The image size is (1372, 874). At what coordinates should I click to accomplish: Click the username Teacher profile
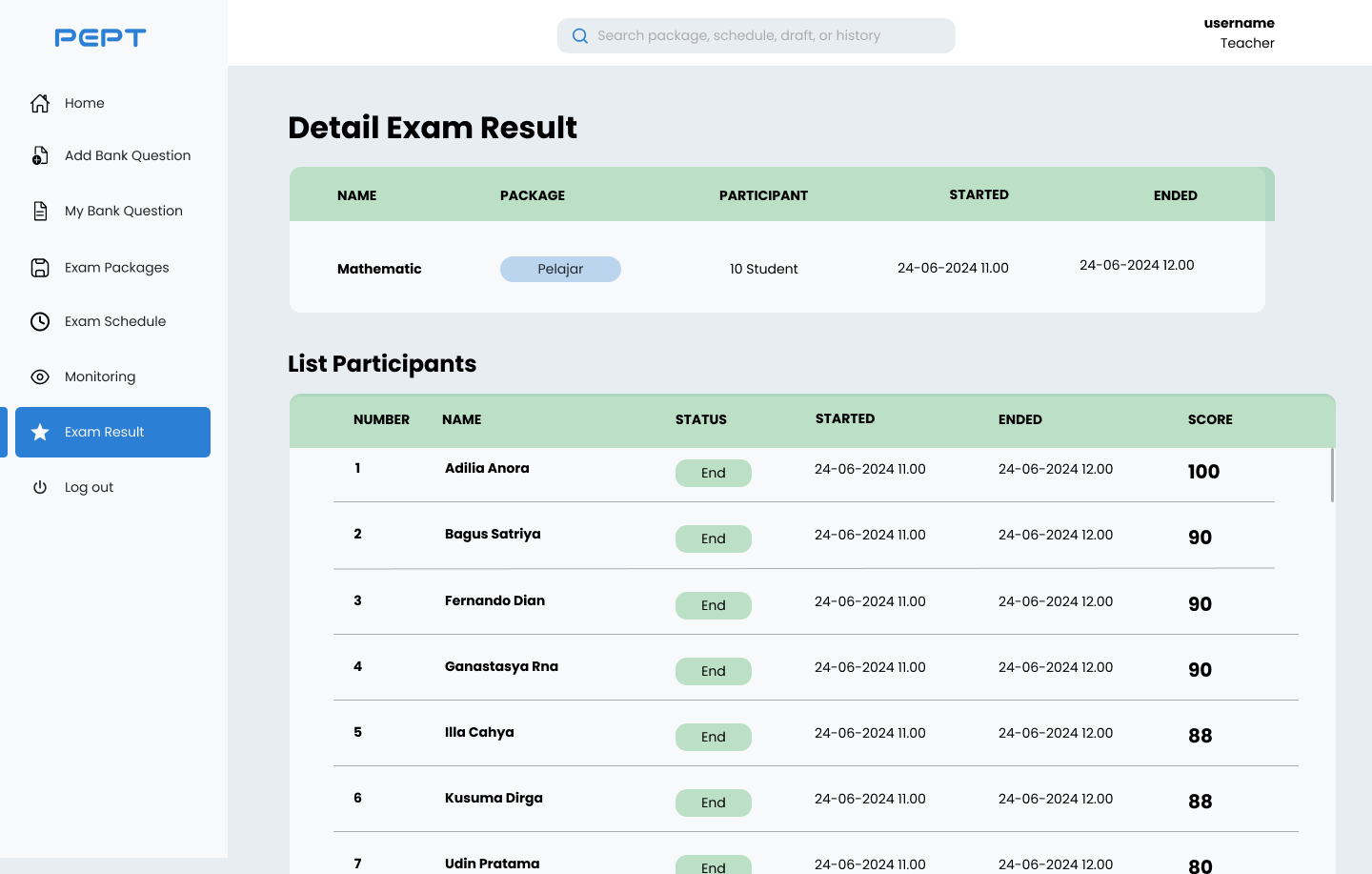1239,32
